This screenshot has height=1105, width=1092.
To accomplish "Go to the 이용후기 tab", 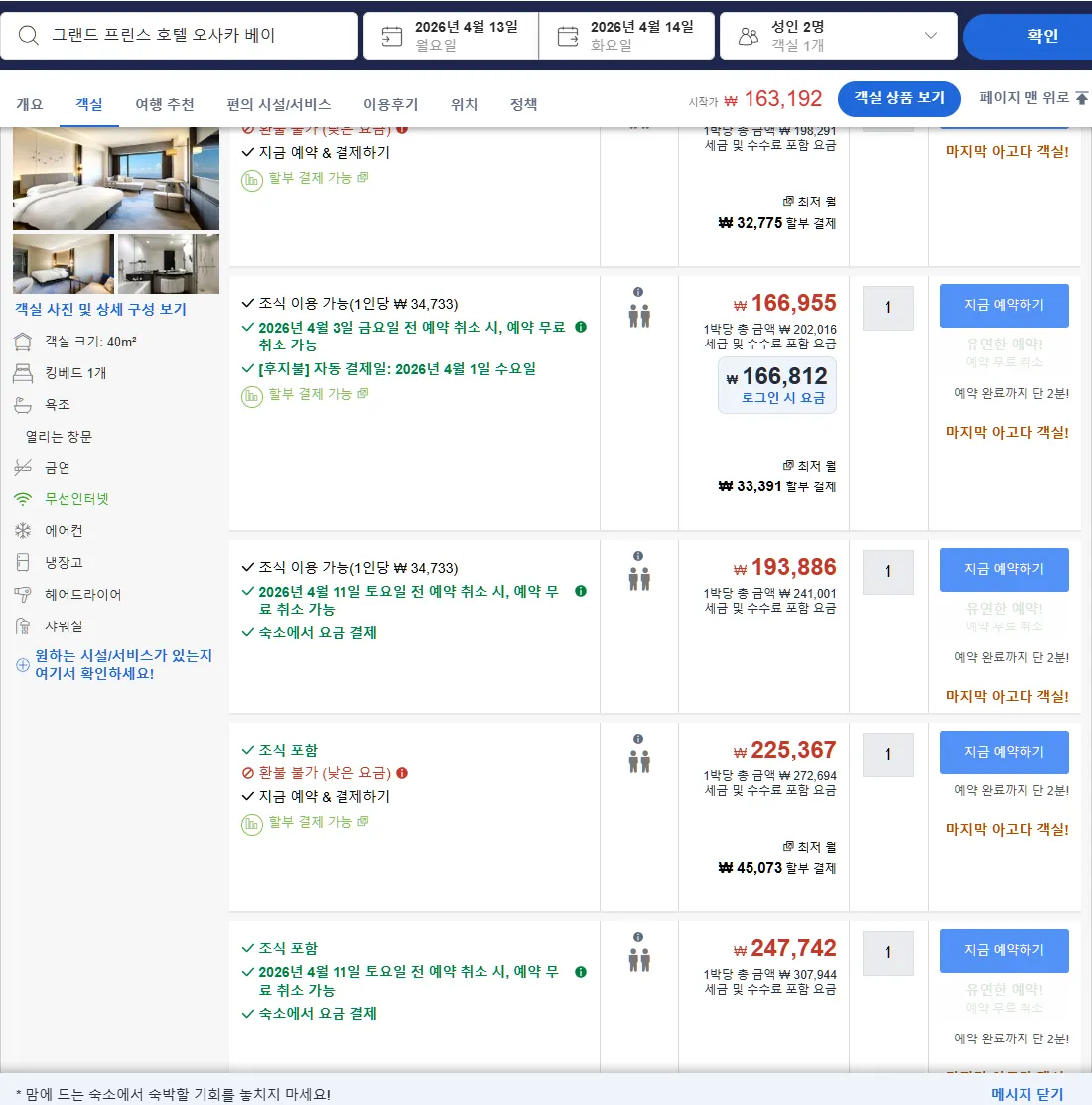I will click(x=390, y=104).
